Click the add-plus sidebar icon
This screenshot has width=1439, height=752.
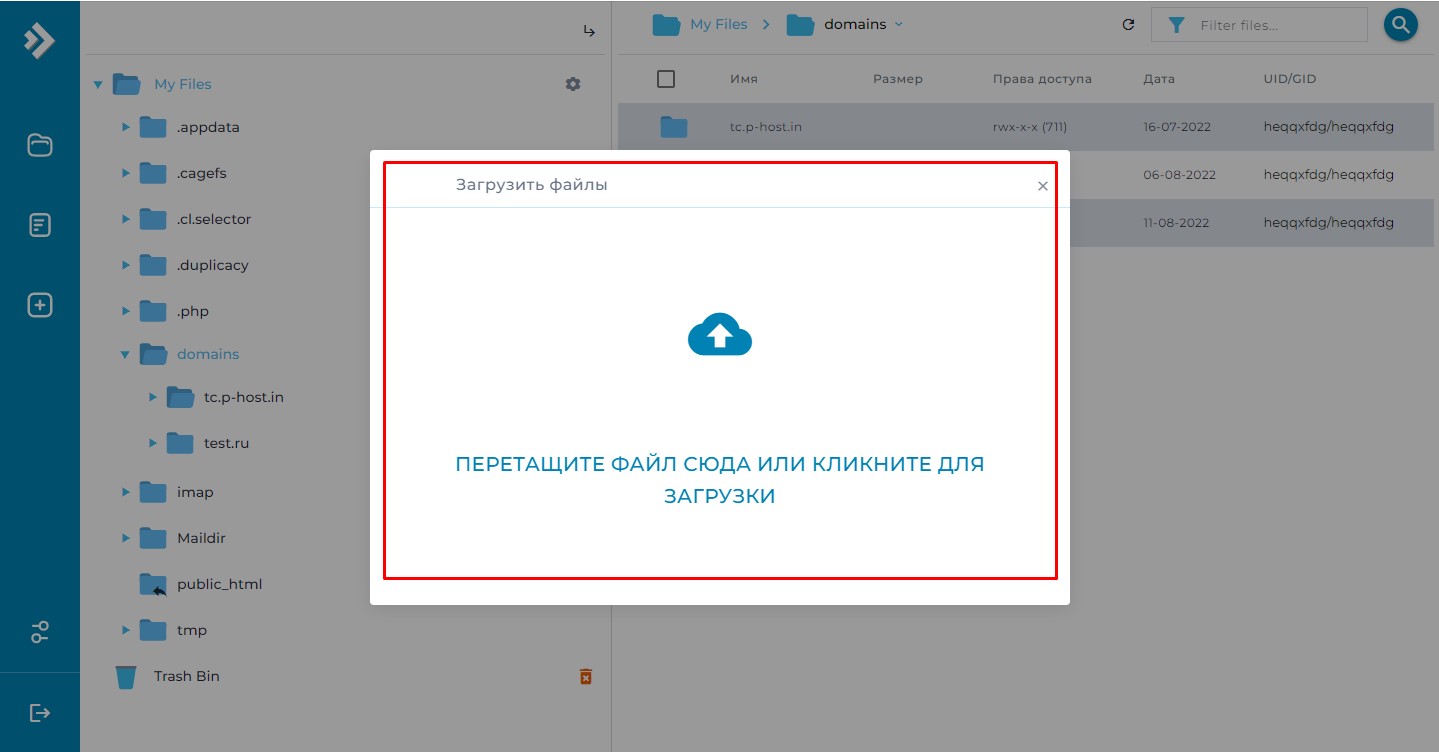coord(39,305)
